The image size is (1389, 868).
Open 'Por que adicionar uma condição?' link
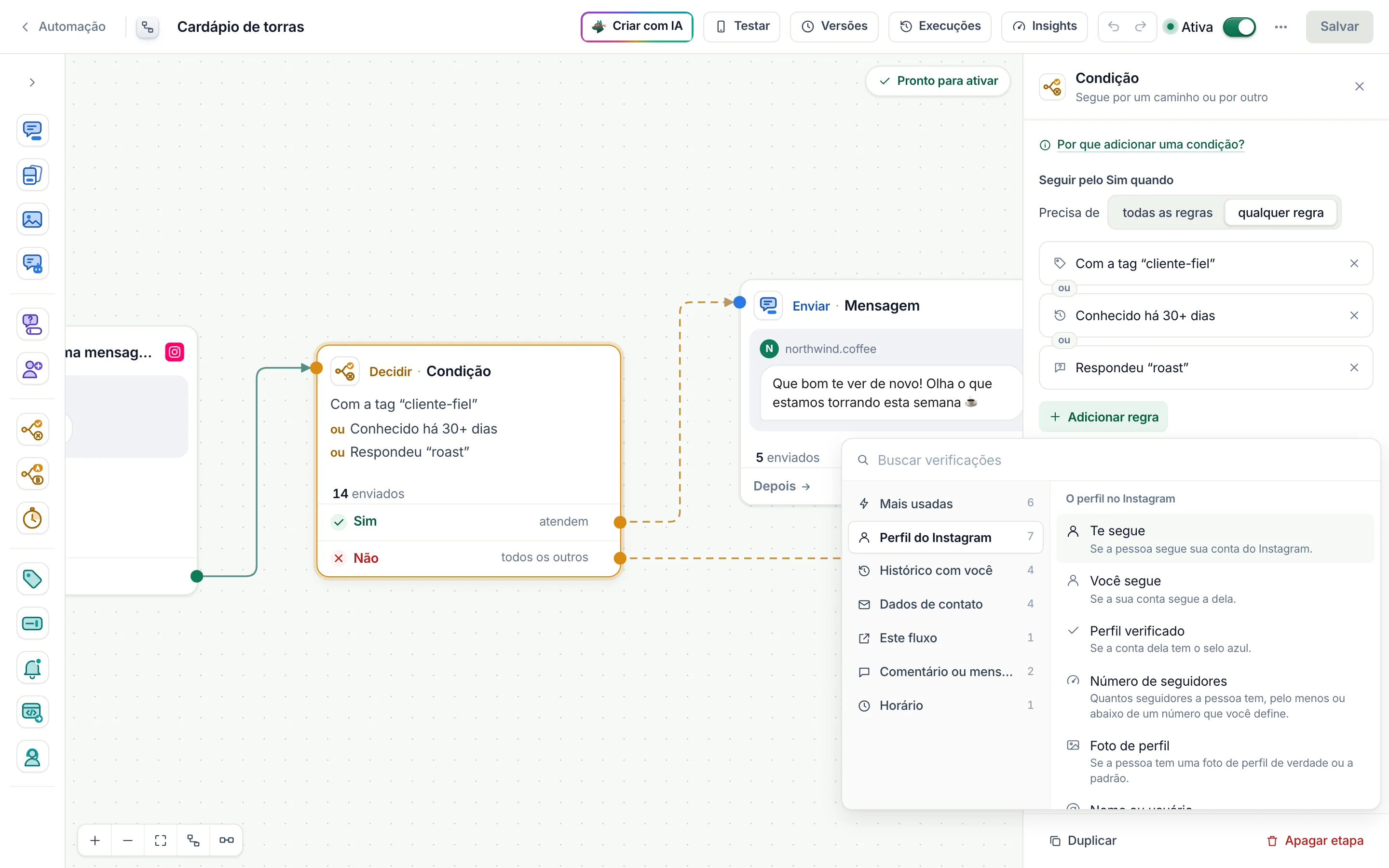(x=1150, y=145)
